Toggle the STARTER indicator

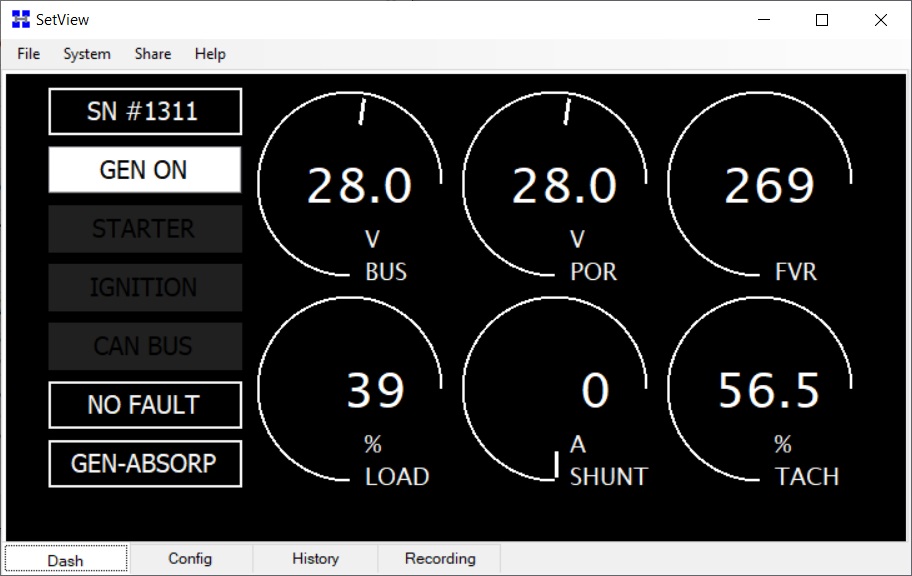[x=145, y=229]
